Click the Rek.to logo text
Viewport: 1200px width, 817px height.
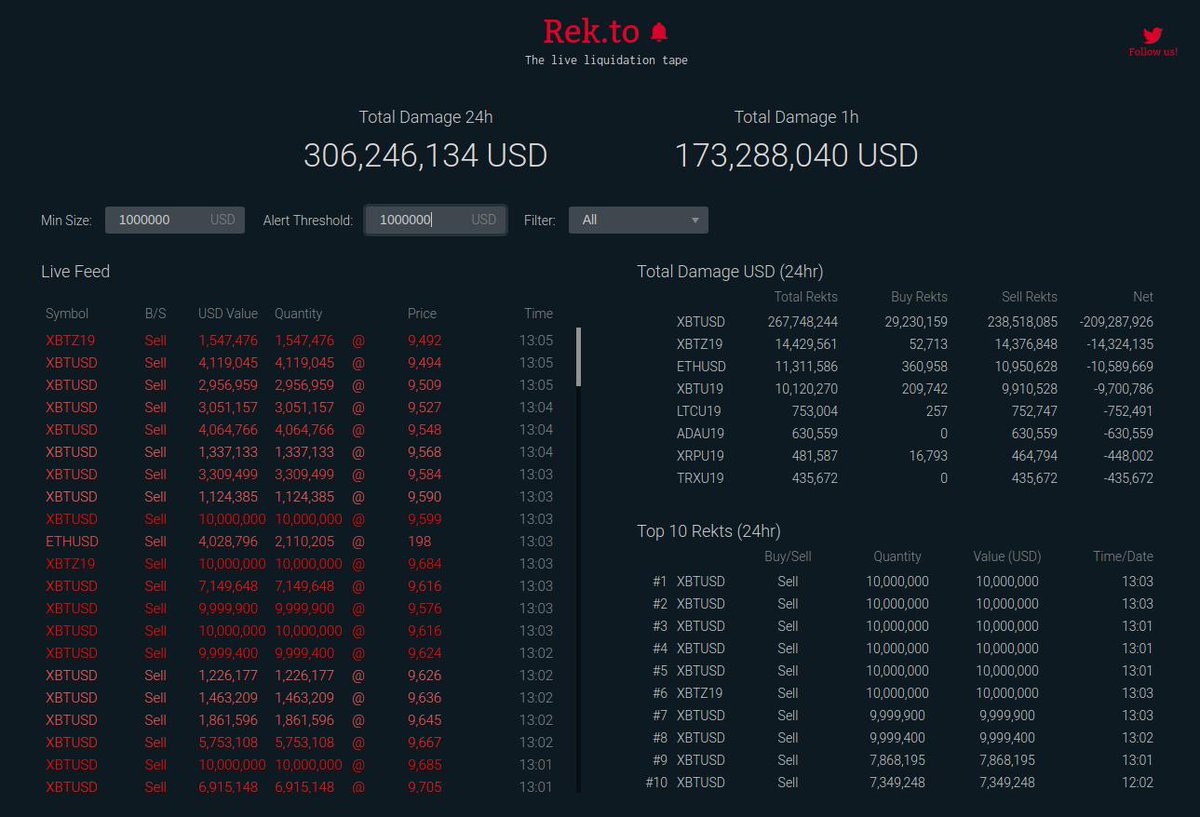pos(591,31)
